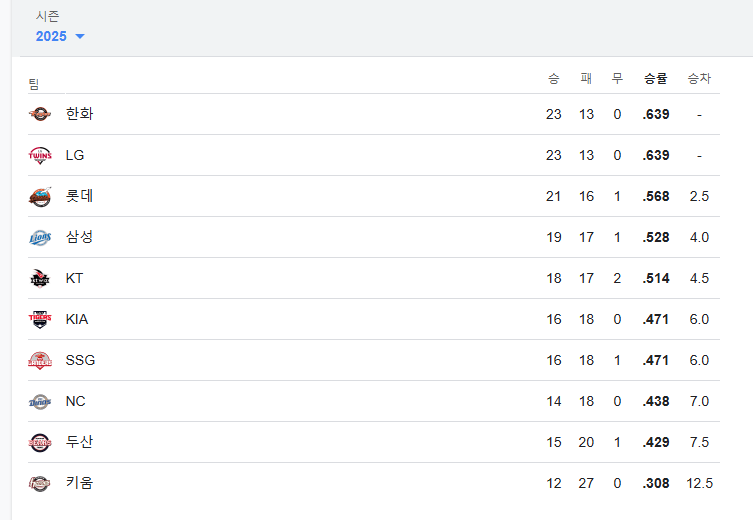Click the Doosan Bears team logo
753x520 pixels.
[x=39, y=442]
